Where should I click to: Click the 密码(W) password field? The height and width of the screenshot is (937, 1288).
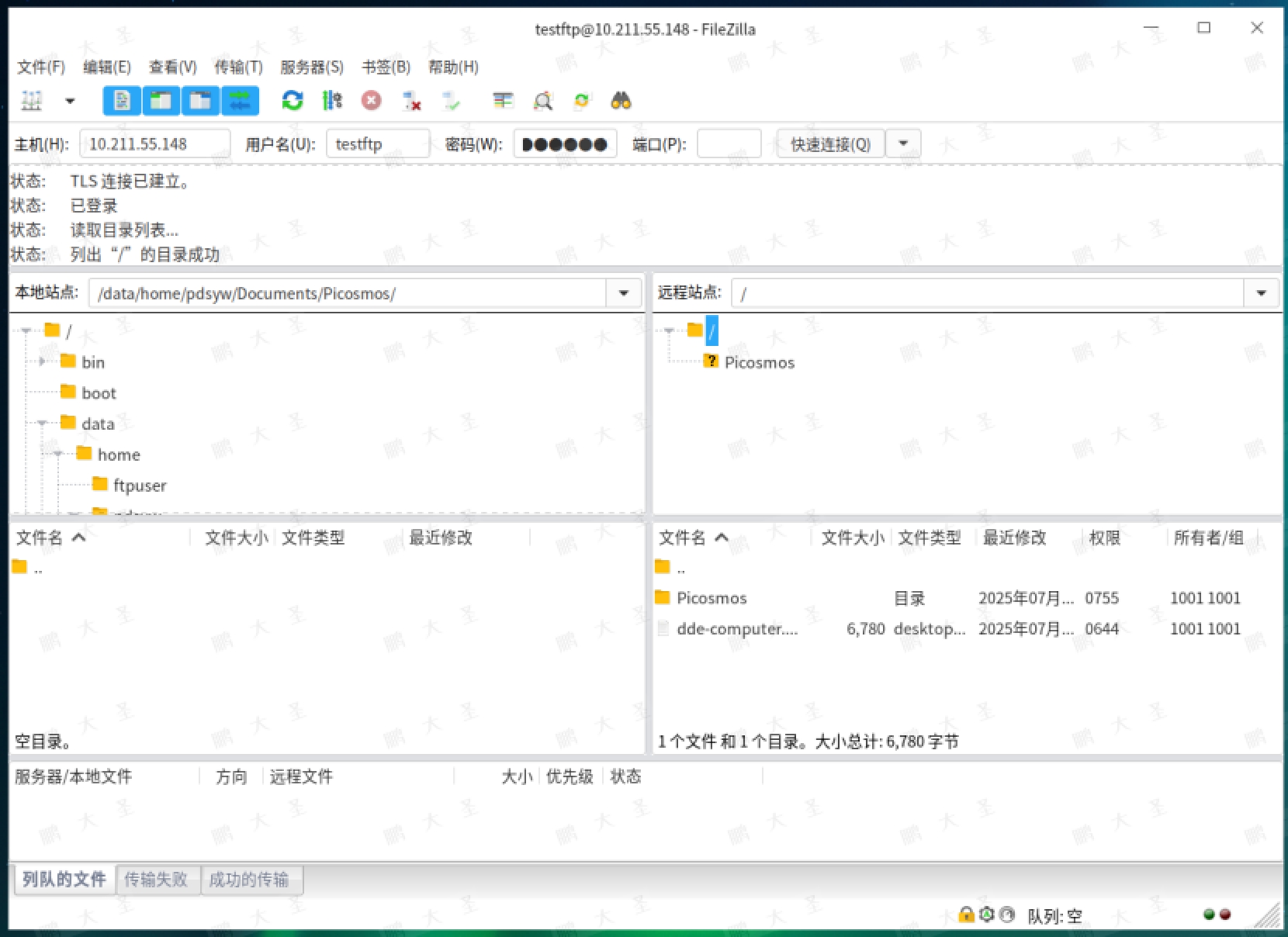tap(565, 143)
